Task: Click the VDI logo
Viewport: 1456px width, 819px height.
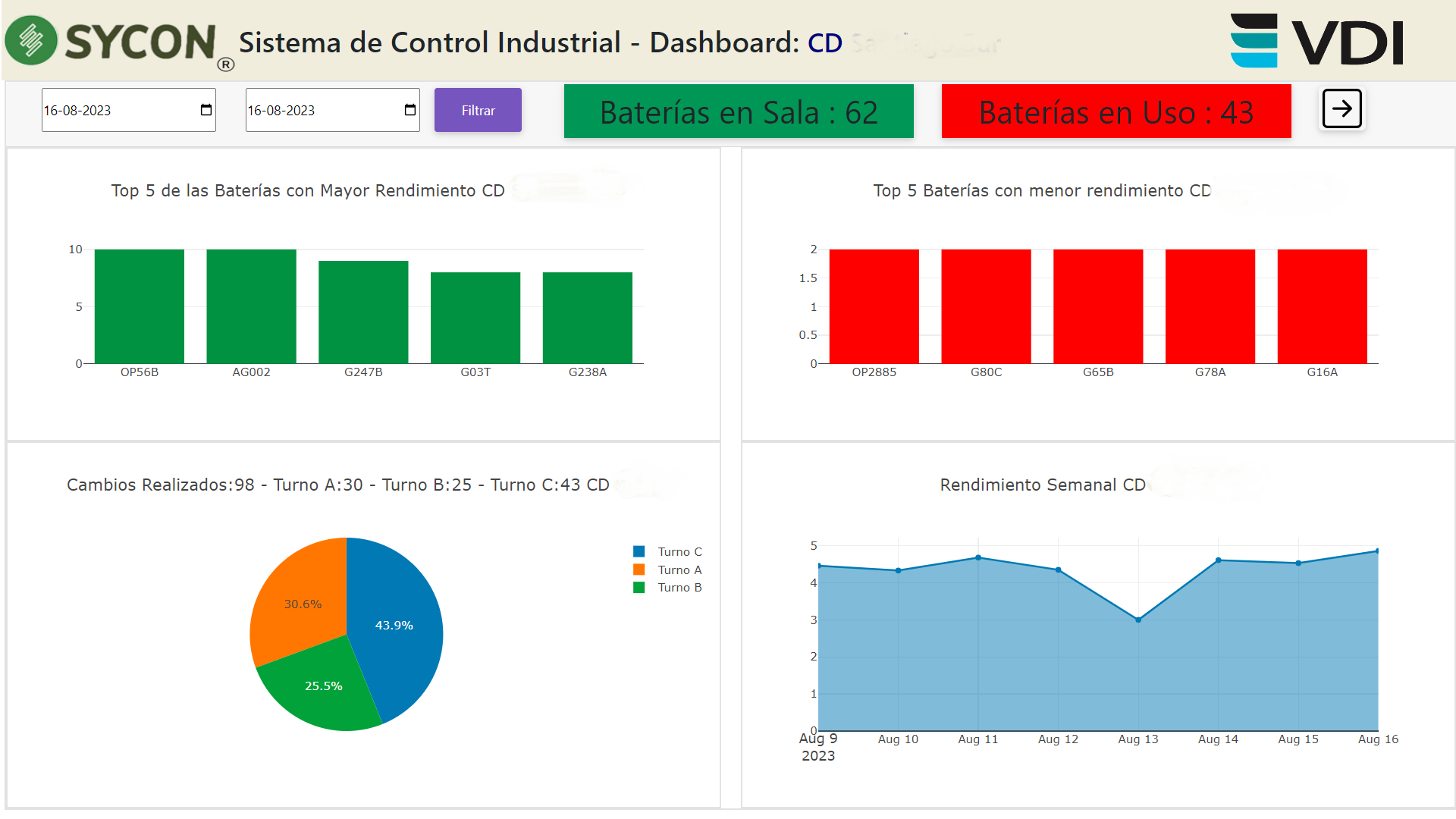Action: [1316, 41]
